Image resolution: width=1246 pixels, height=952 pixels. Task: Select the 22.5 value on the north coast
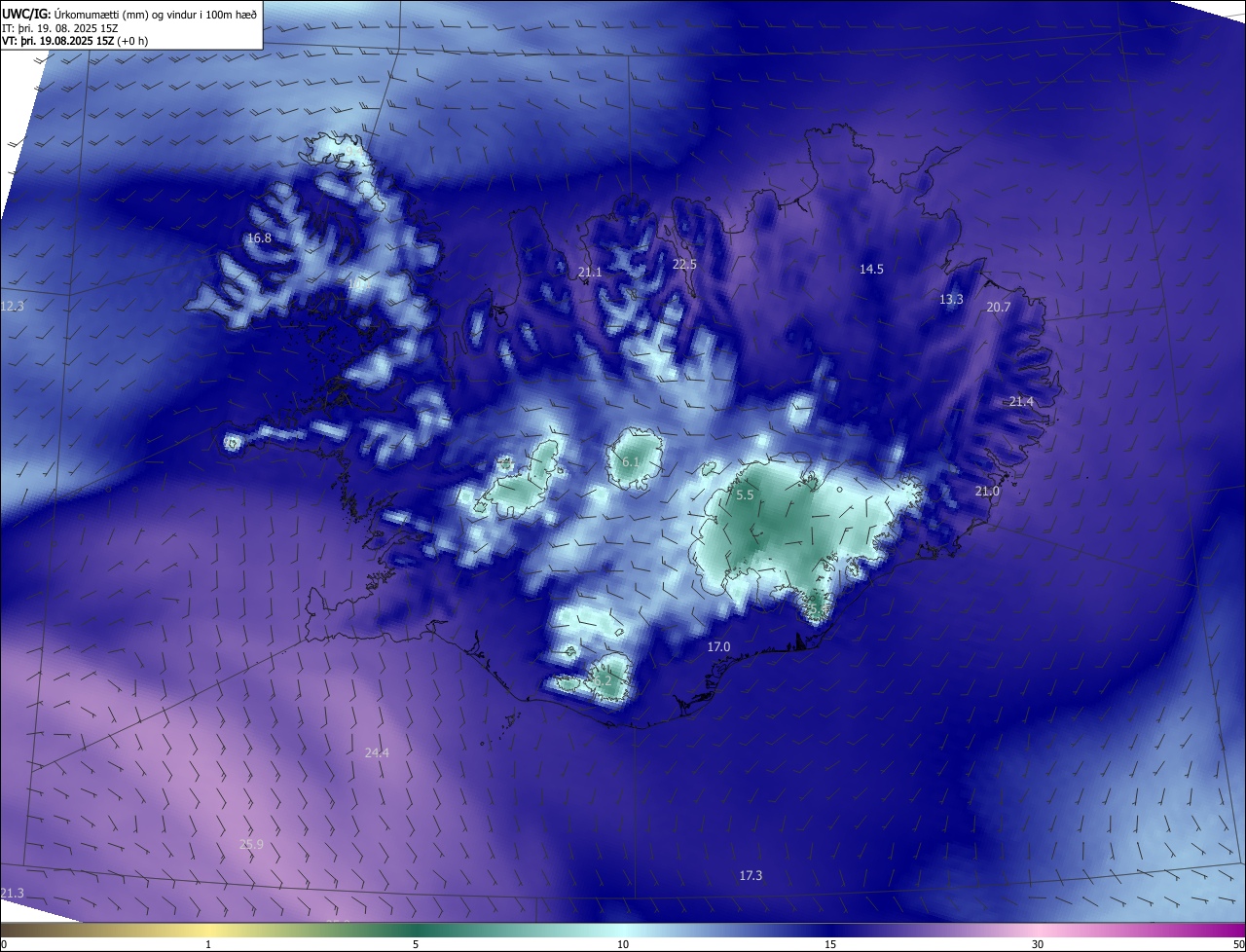click(684, 265)
